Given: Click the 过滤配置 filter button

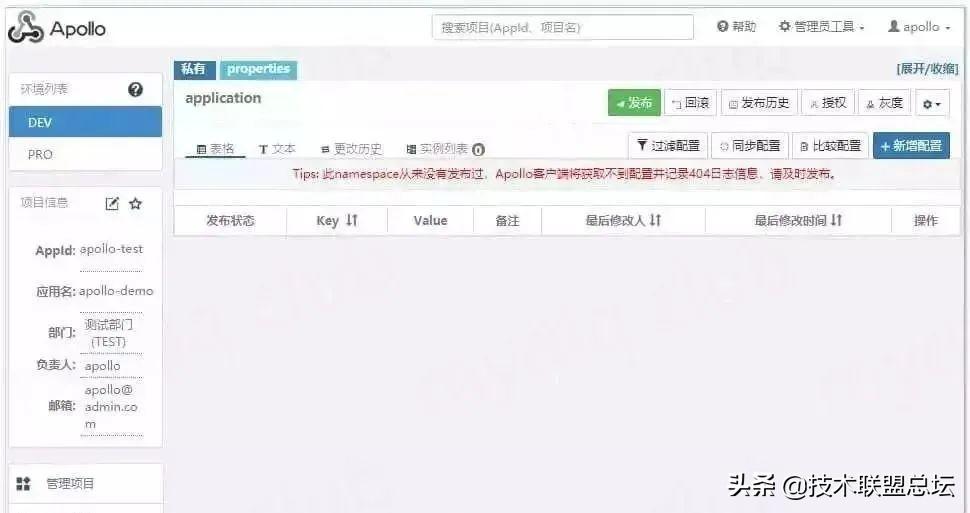Looking at the screenshot, I should tap(668, 146).
